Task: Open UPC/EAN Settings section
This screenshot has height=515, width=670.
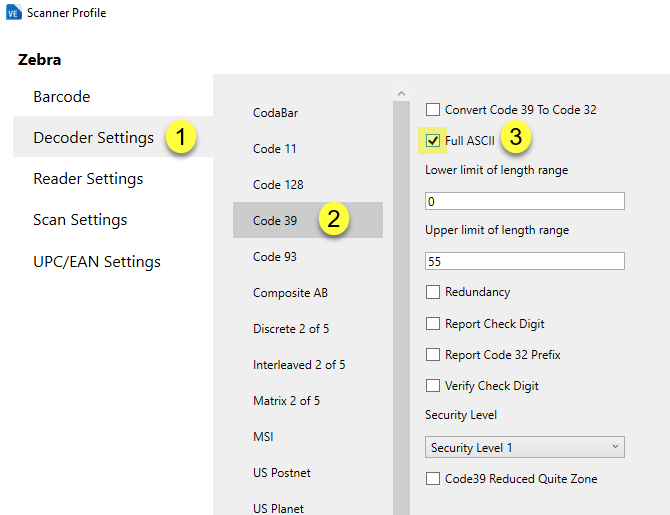Action: pos(97,262)
